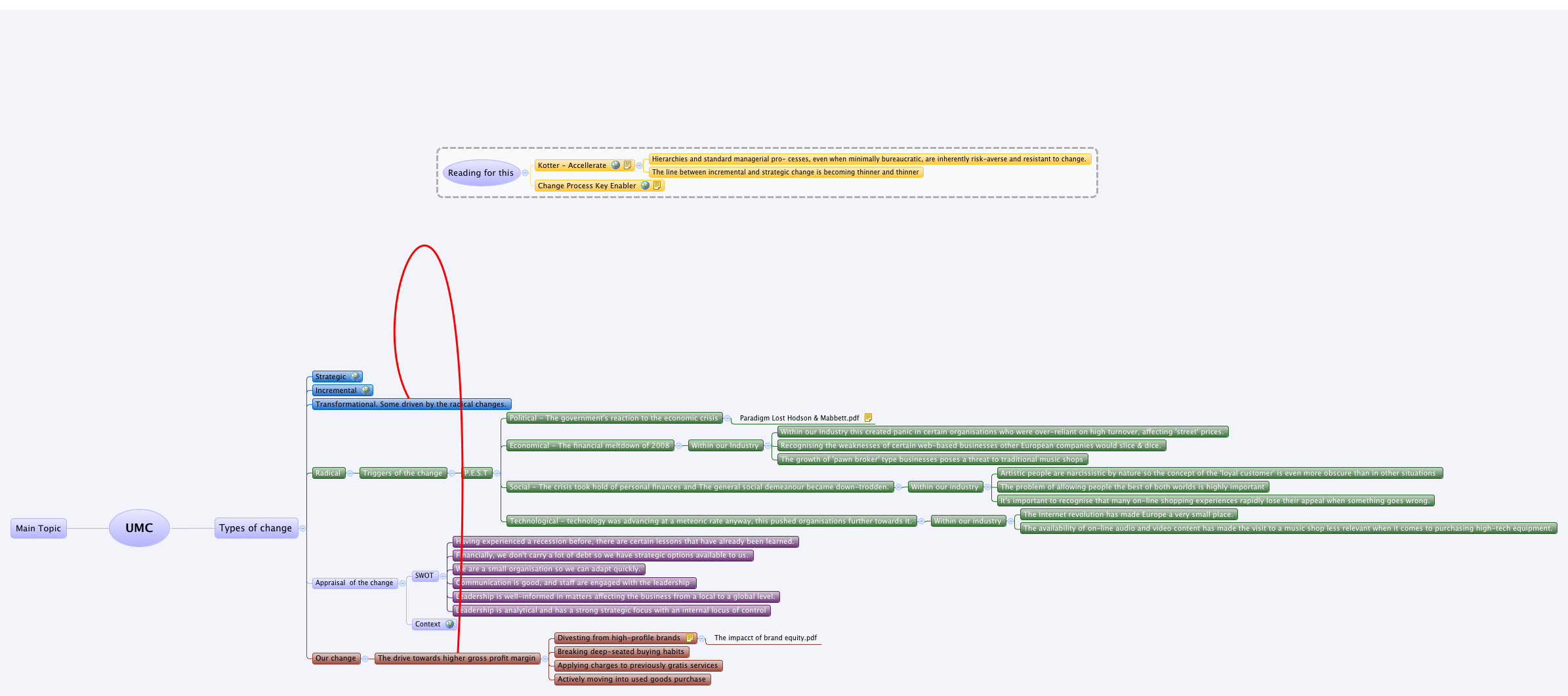Click the globe icon on Change Process Key Enabler

tap(646, 186)
